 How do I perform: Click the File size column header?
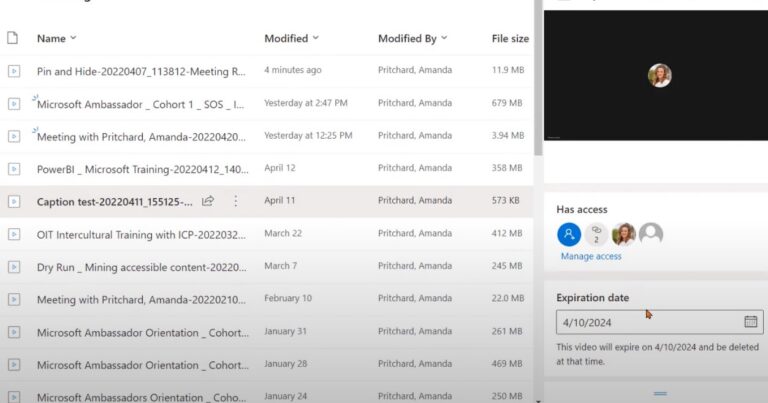510,39
